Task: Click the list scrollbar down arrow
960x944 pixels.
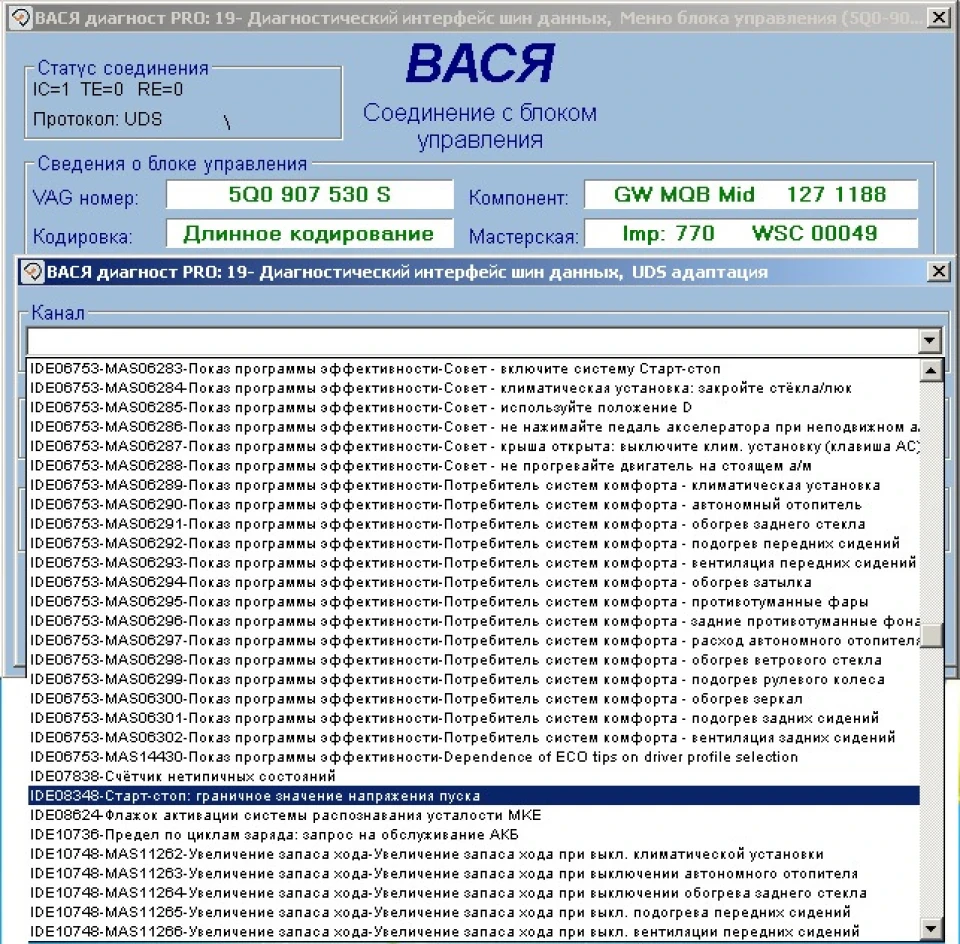Action: coord(931,929)
